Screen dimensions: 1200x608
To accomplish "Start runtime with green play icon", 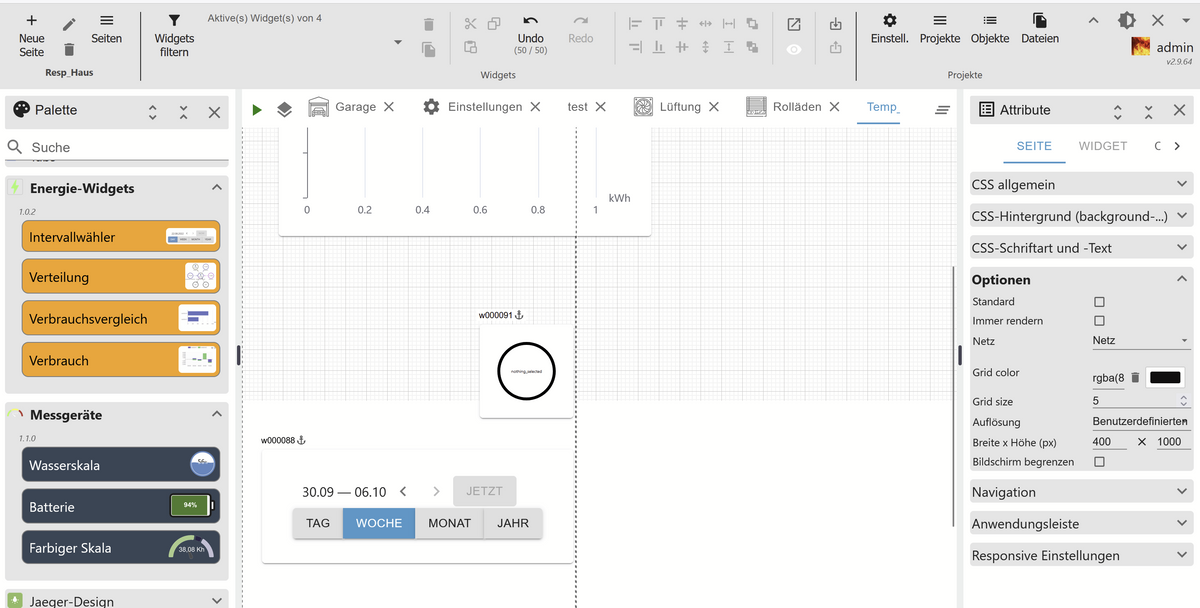I will point(257,109).
